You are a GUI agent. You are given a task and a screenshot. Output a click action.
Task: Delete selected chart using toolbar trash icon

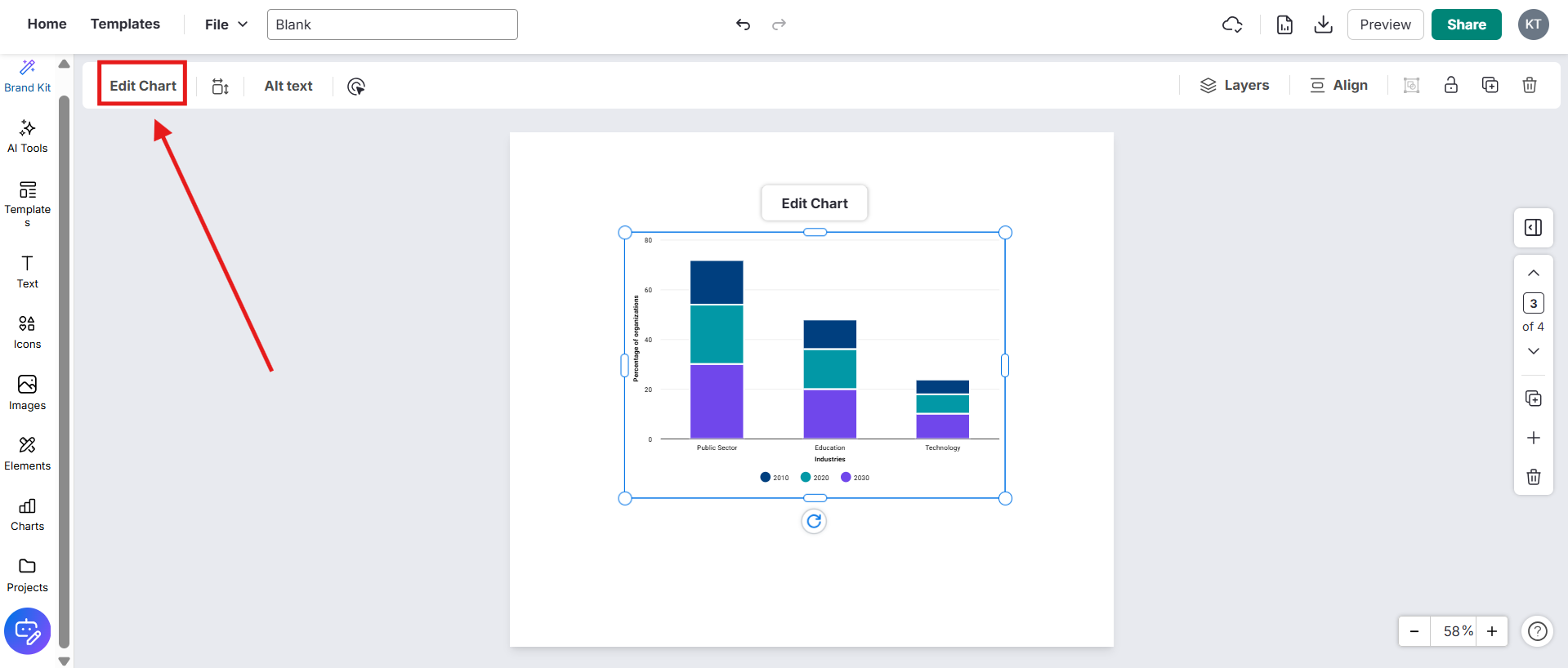(1529, 86)
